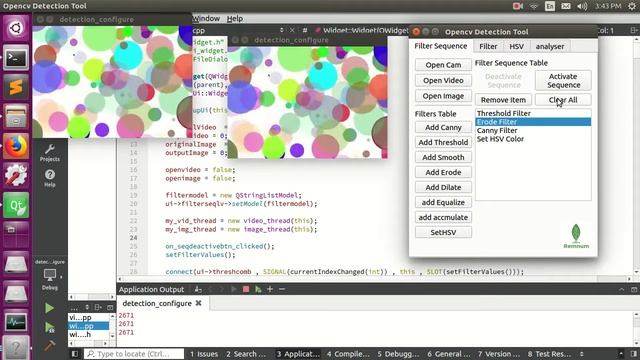Screen dimensions: 640x360
Task: Select the wi...pp file in open documents
Action: tap(89, 326)
